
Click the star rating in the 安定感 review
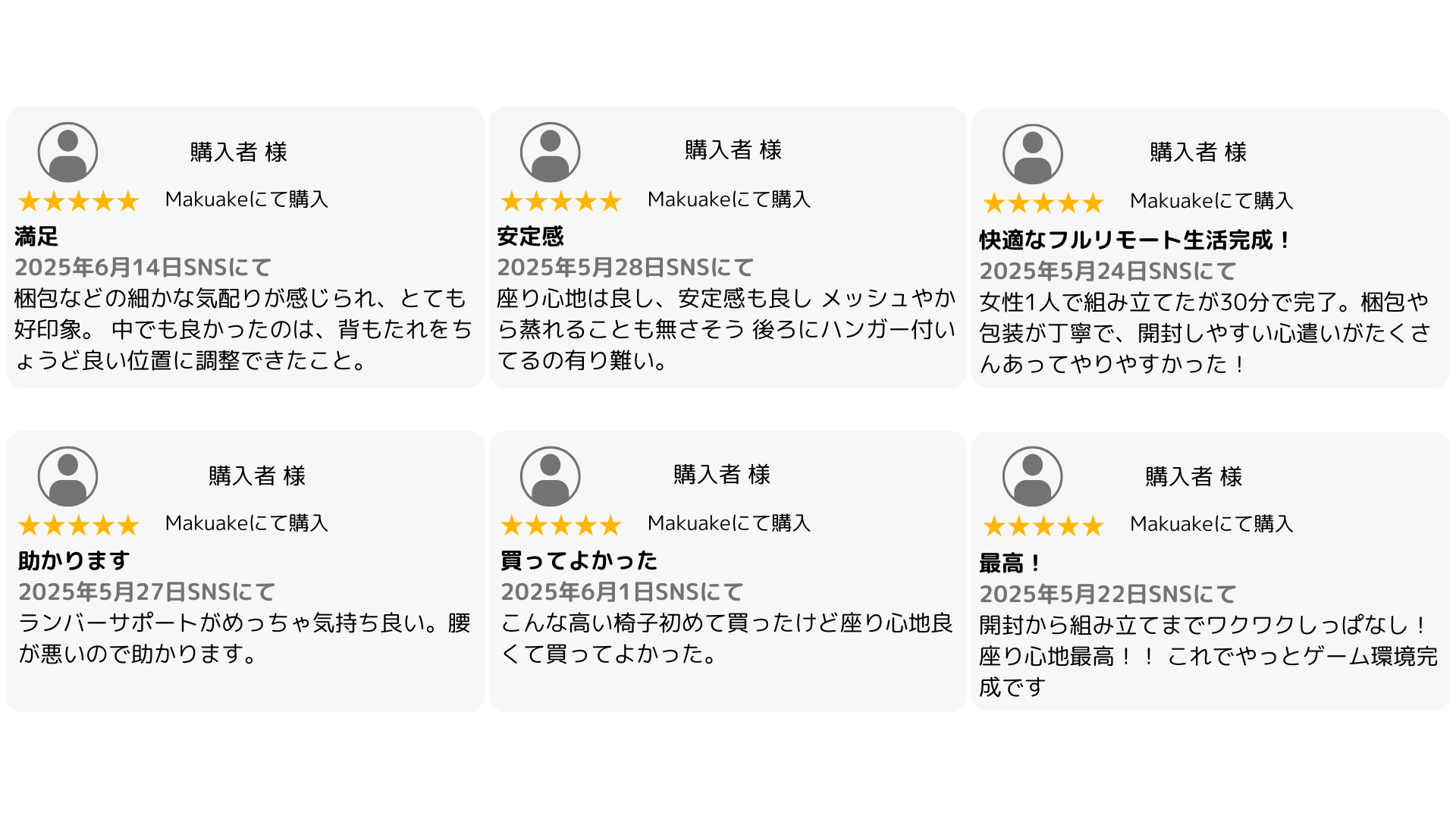coord(561,201)
